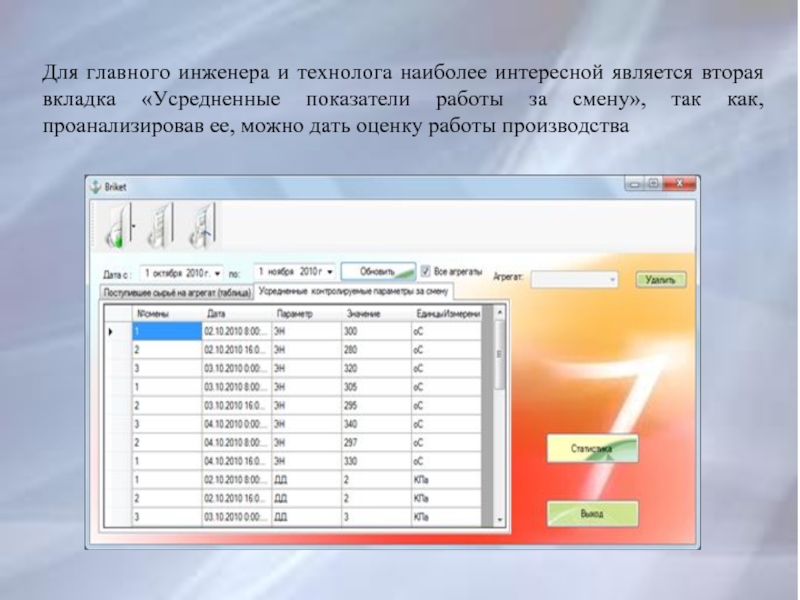Open the "по" end date picker dropdown
This screenshot has width=800, height=600.
point(330,272)
